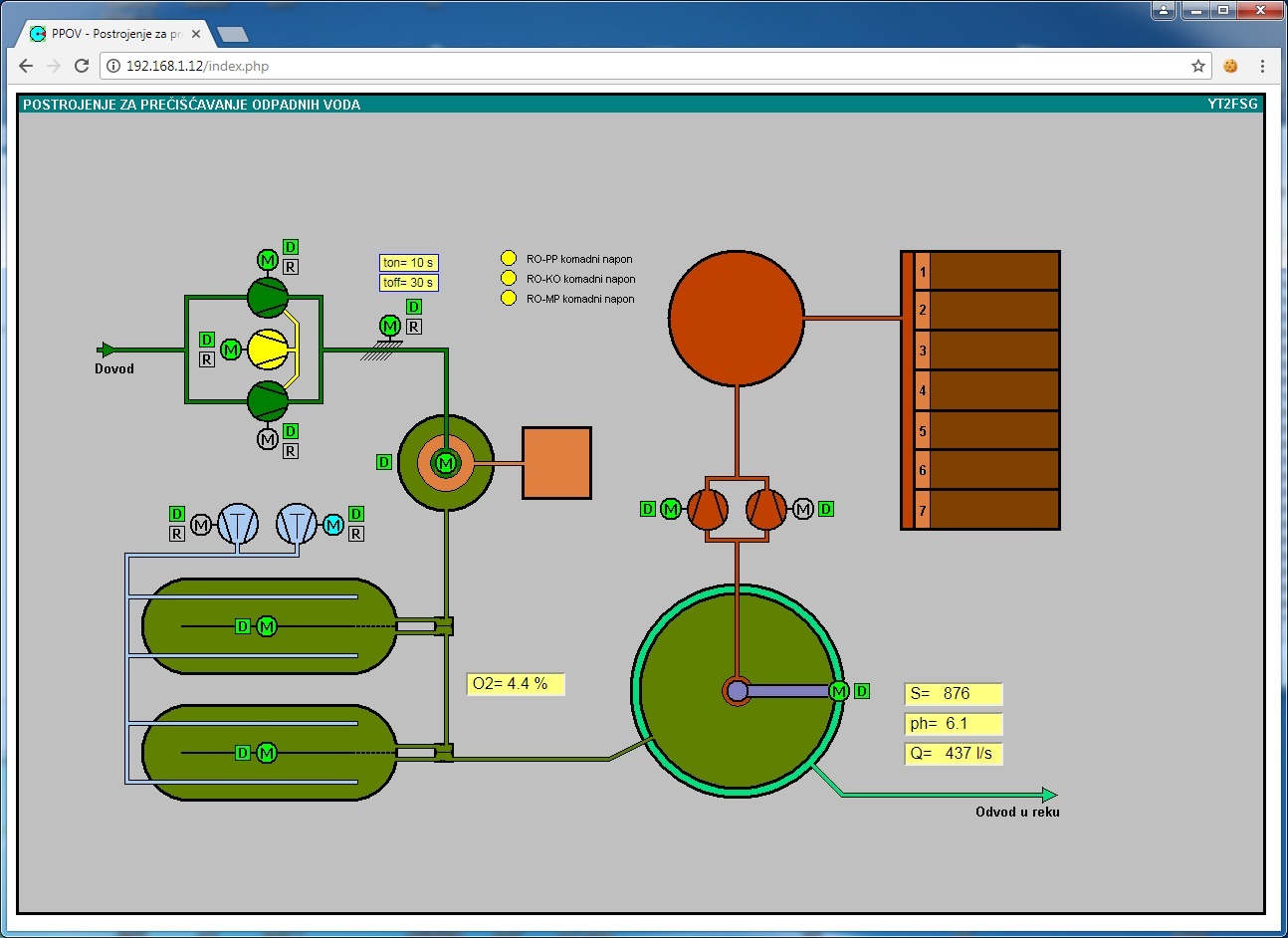The image size is (1288, 938).
Task: Click the bottom green inlet pump
Action: (x=268, y=401)
